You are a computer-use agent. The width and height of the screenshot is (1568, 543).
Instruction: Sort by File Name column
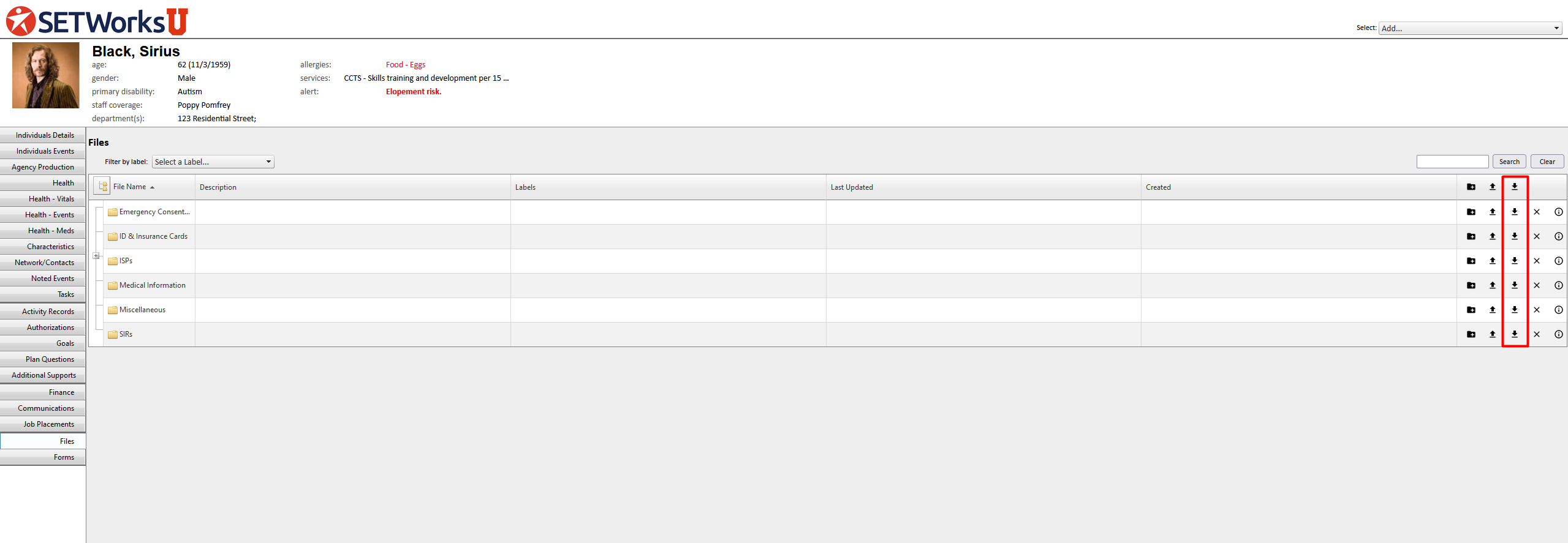[129, 187]
